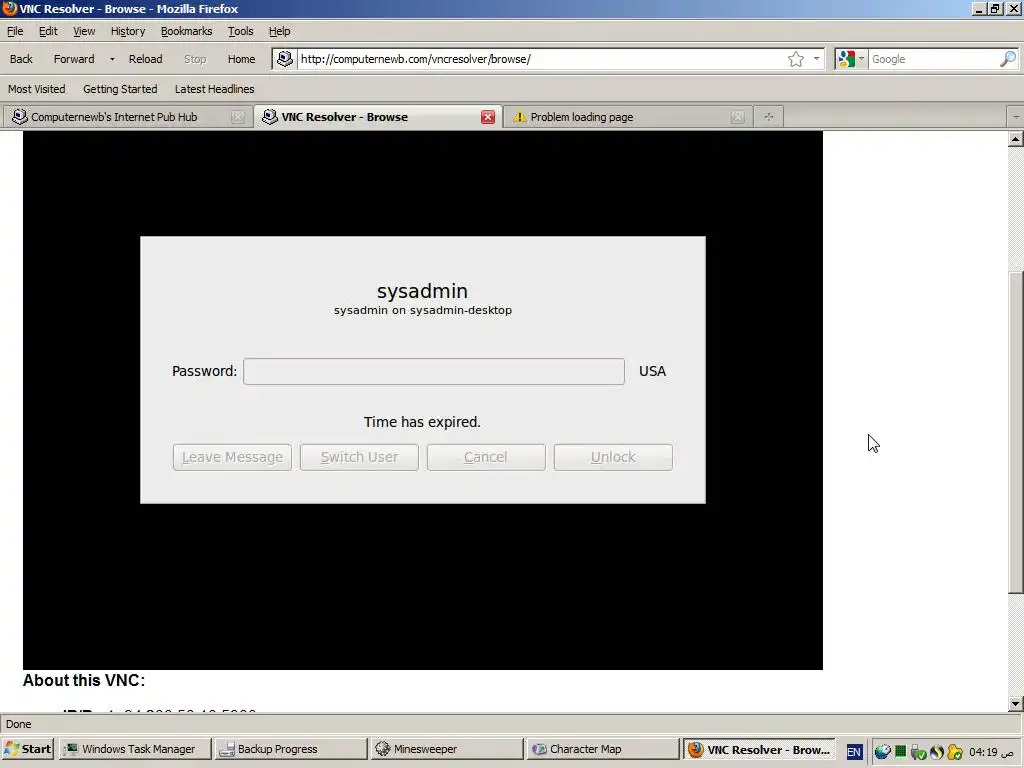The height and width of the screenshot is (768, 1024).
Task: Click the search magnifier icon
Action: tap(1008, 59)
